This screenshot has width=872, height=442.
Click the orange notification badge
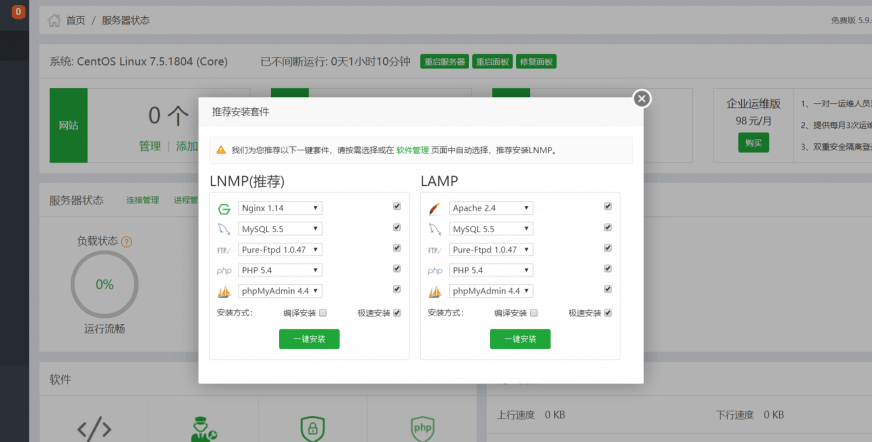click(x=18, y=11)
